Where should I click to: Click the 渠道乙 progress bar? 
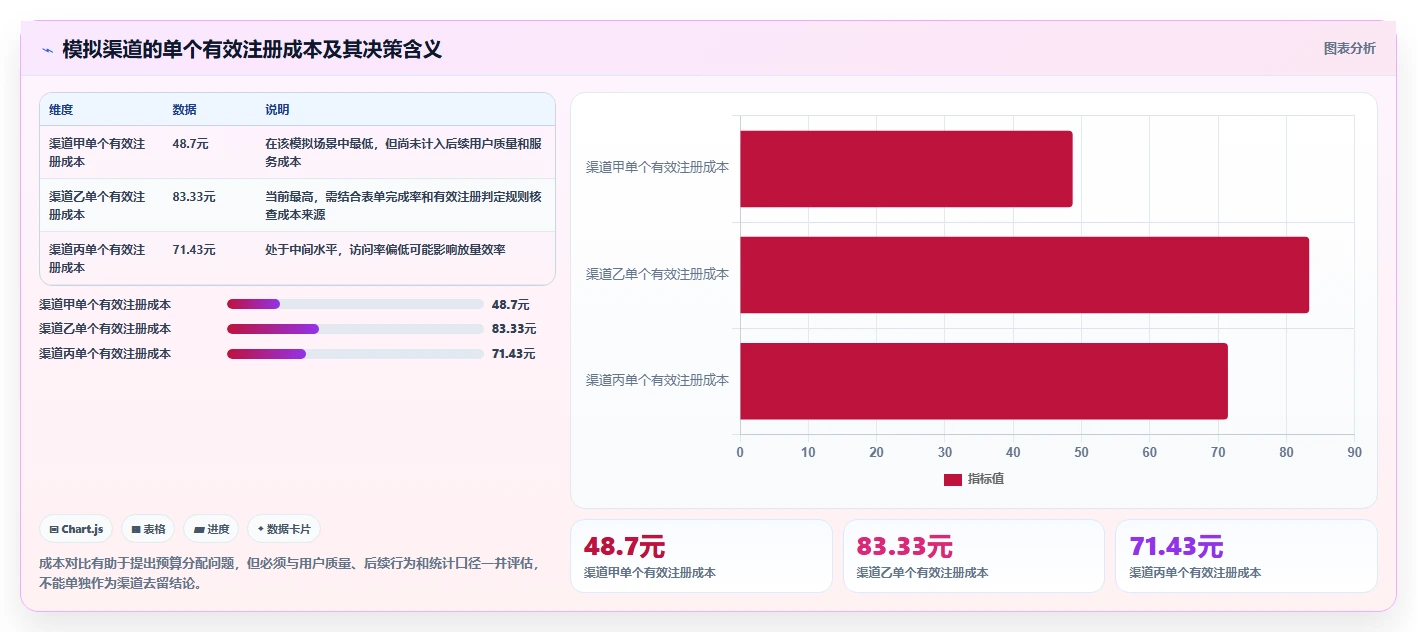[x=355, y=329]
